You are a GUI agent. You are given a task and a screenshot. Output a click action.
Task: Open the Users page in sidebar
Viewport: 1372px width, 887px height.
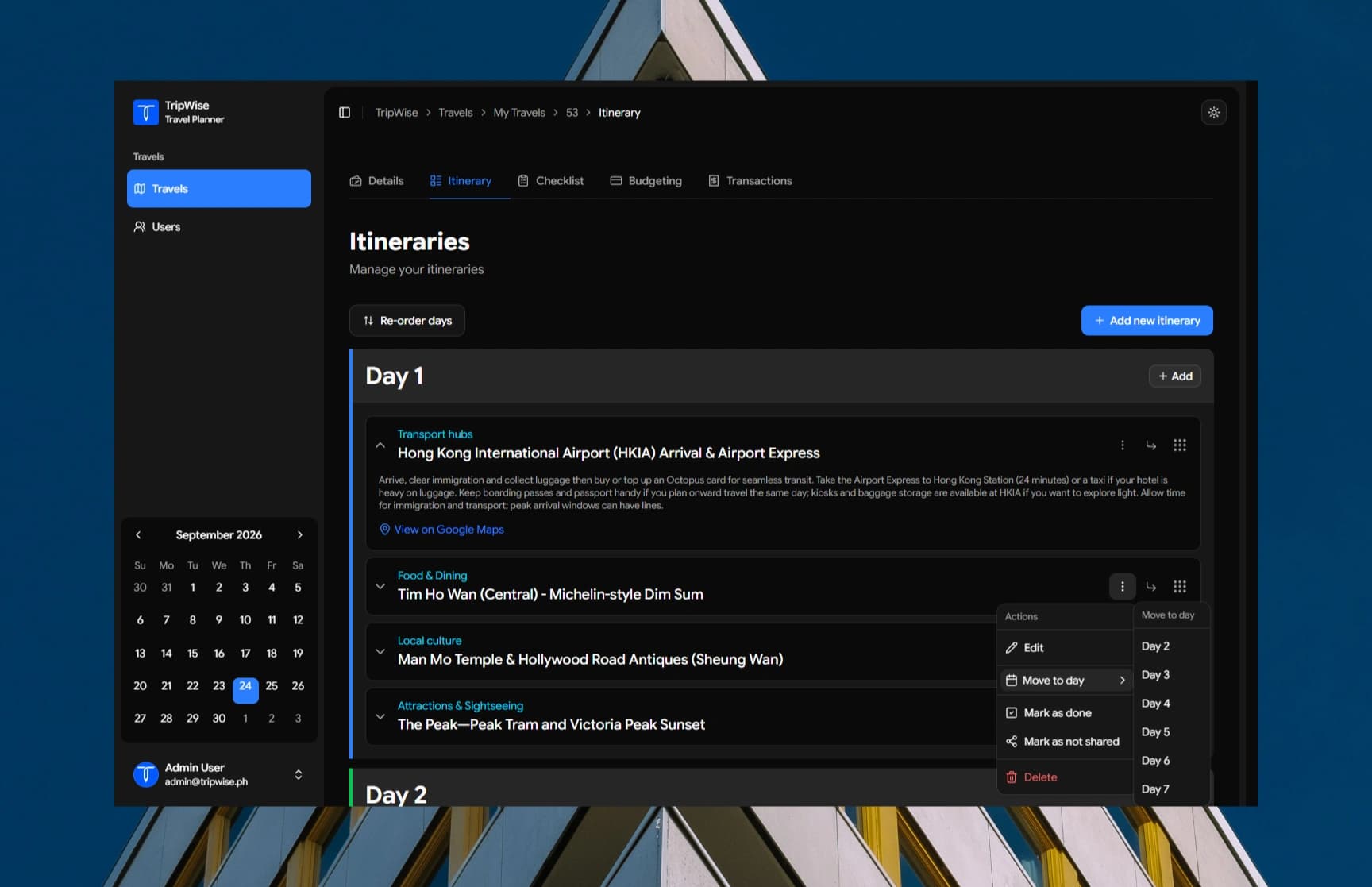(x=219, y=227)
